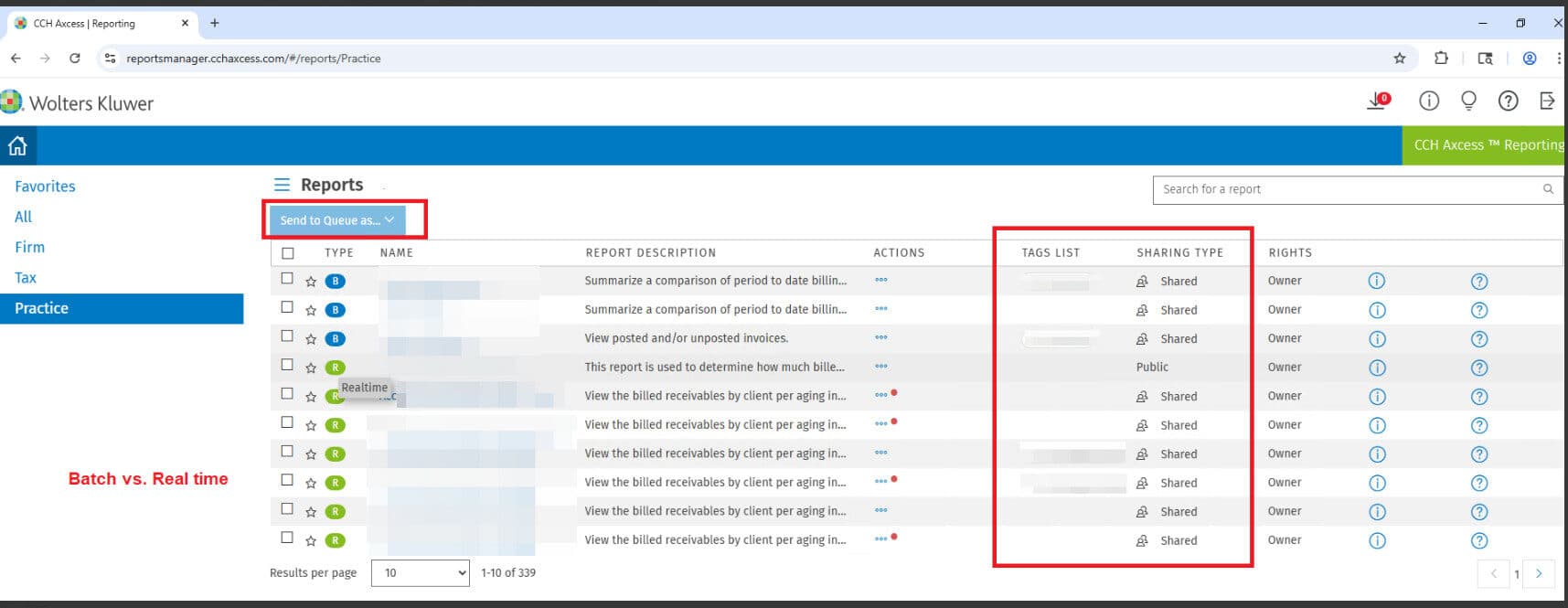Screen dimensions: 1568x608
Task: Go to previous page with left chevron
Action: point(1494,573)
